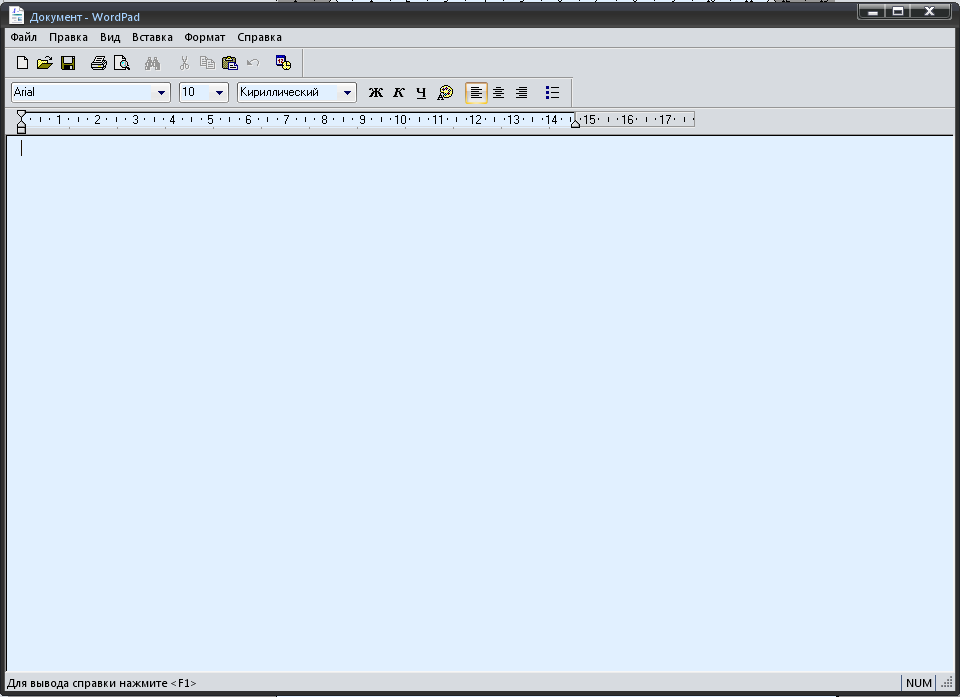
Task: Click the Copy icon in toolbar
Action: coord(207,62)
